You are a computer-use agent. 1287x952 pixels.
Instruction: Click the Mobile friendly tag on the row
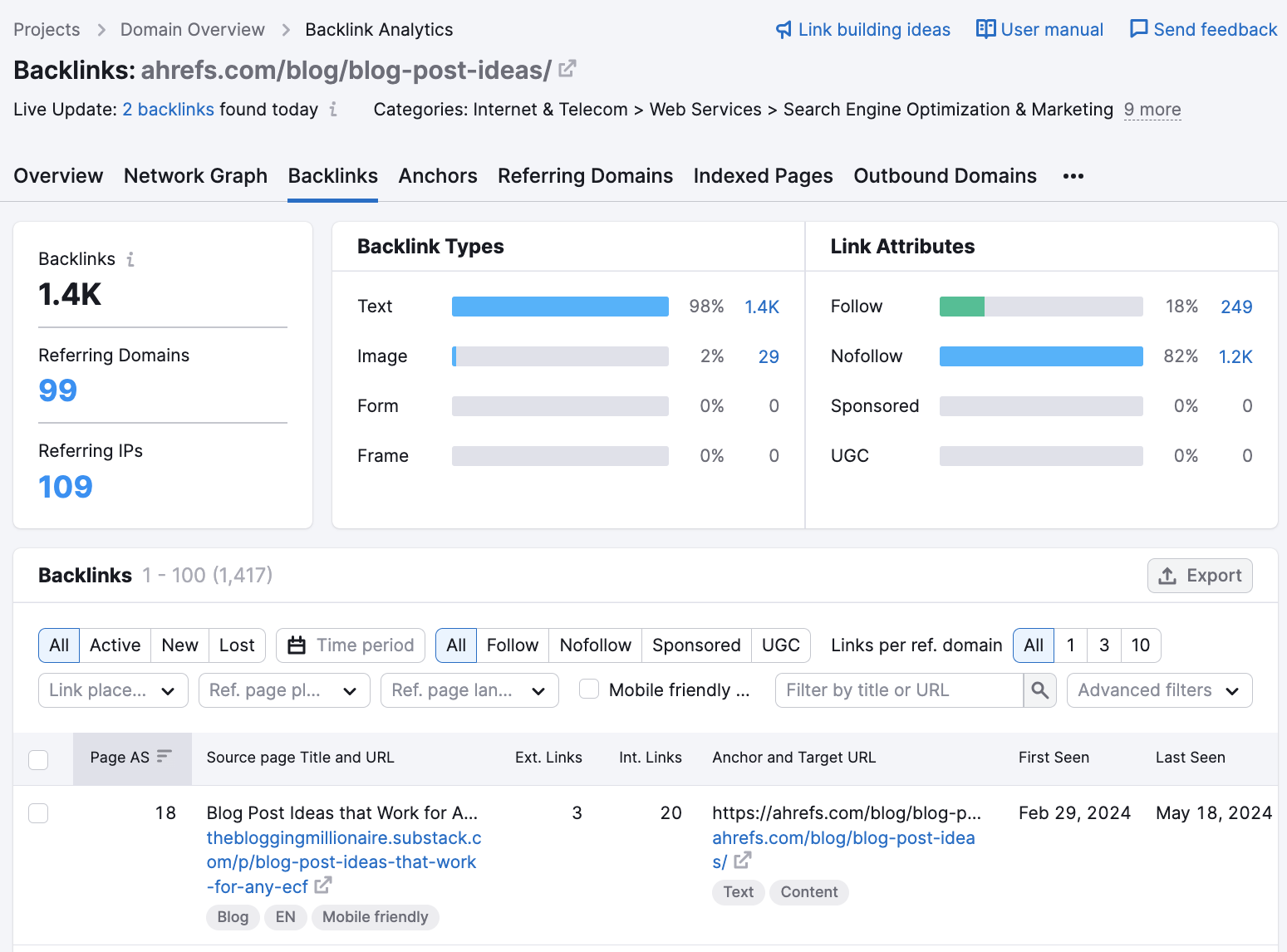pos(376,917)
